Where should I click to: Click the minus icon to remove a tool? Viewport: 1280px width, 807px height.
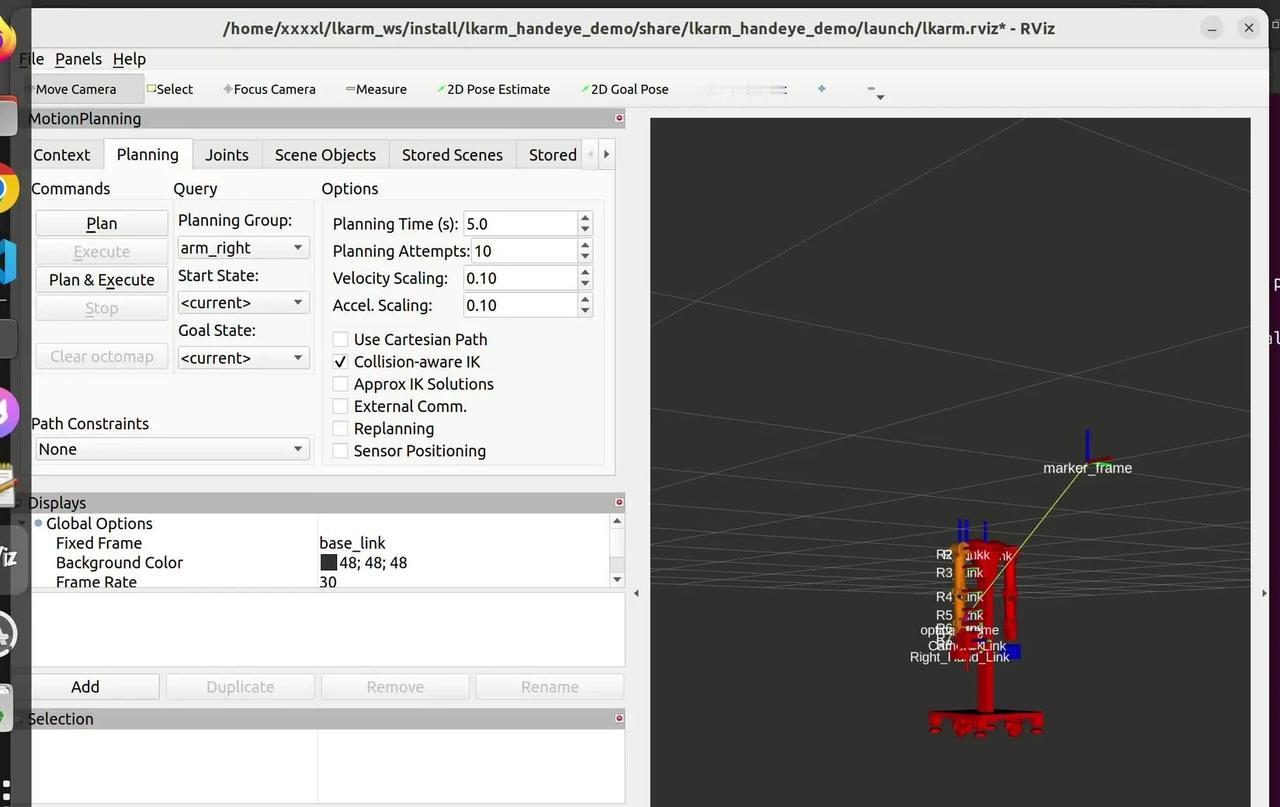pyautogui.click(x=871, y=89)
